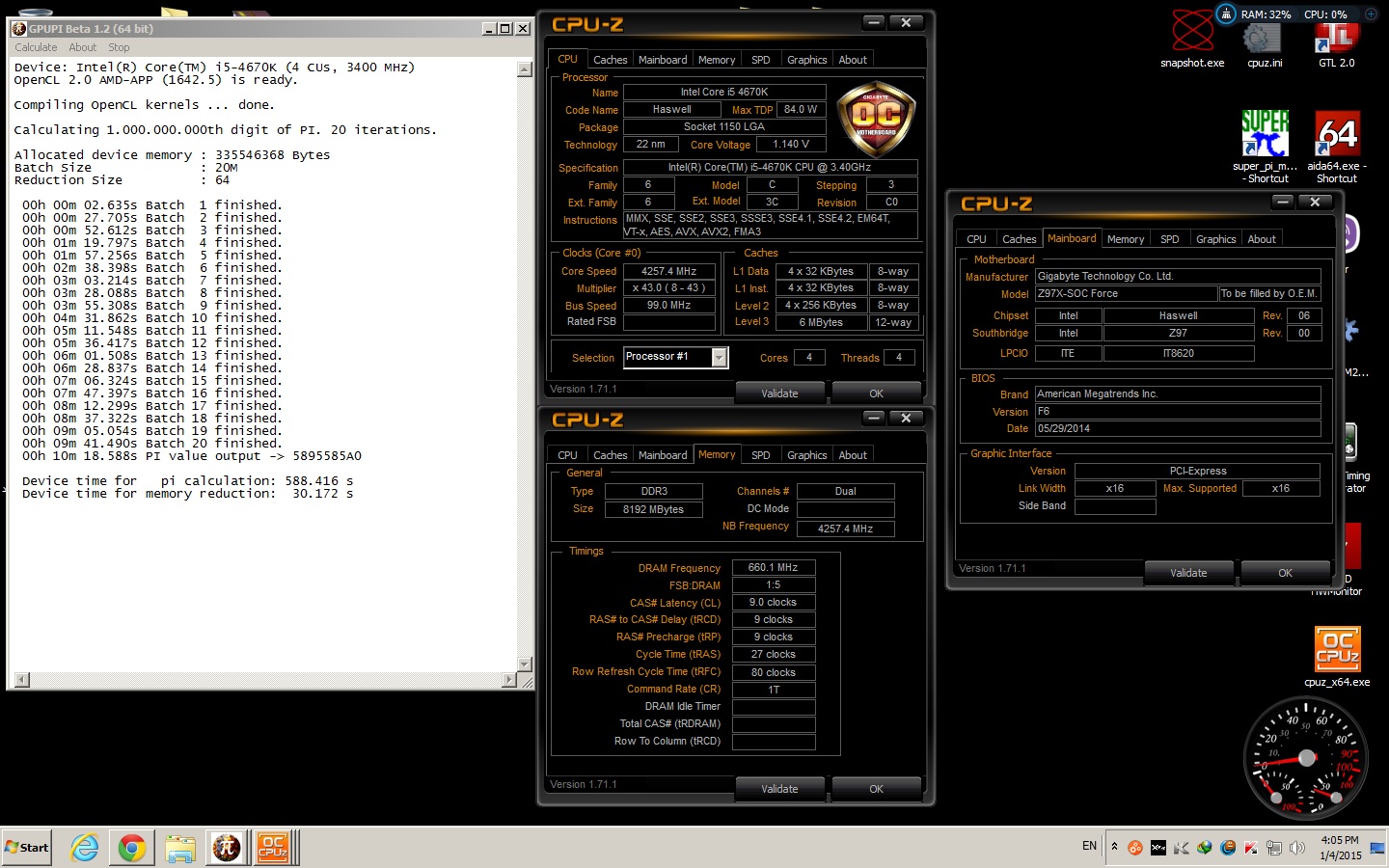Click Validate in the Mainboard window
The image size is (1389, 868).
1188,573
